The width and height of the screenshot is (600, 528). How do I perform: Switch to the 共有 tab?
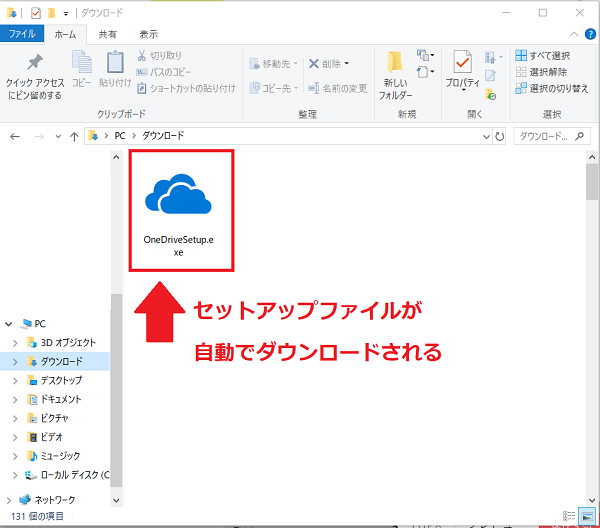[x=108, y=34]
